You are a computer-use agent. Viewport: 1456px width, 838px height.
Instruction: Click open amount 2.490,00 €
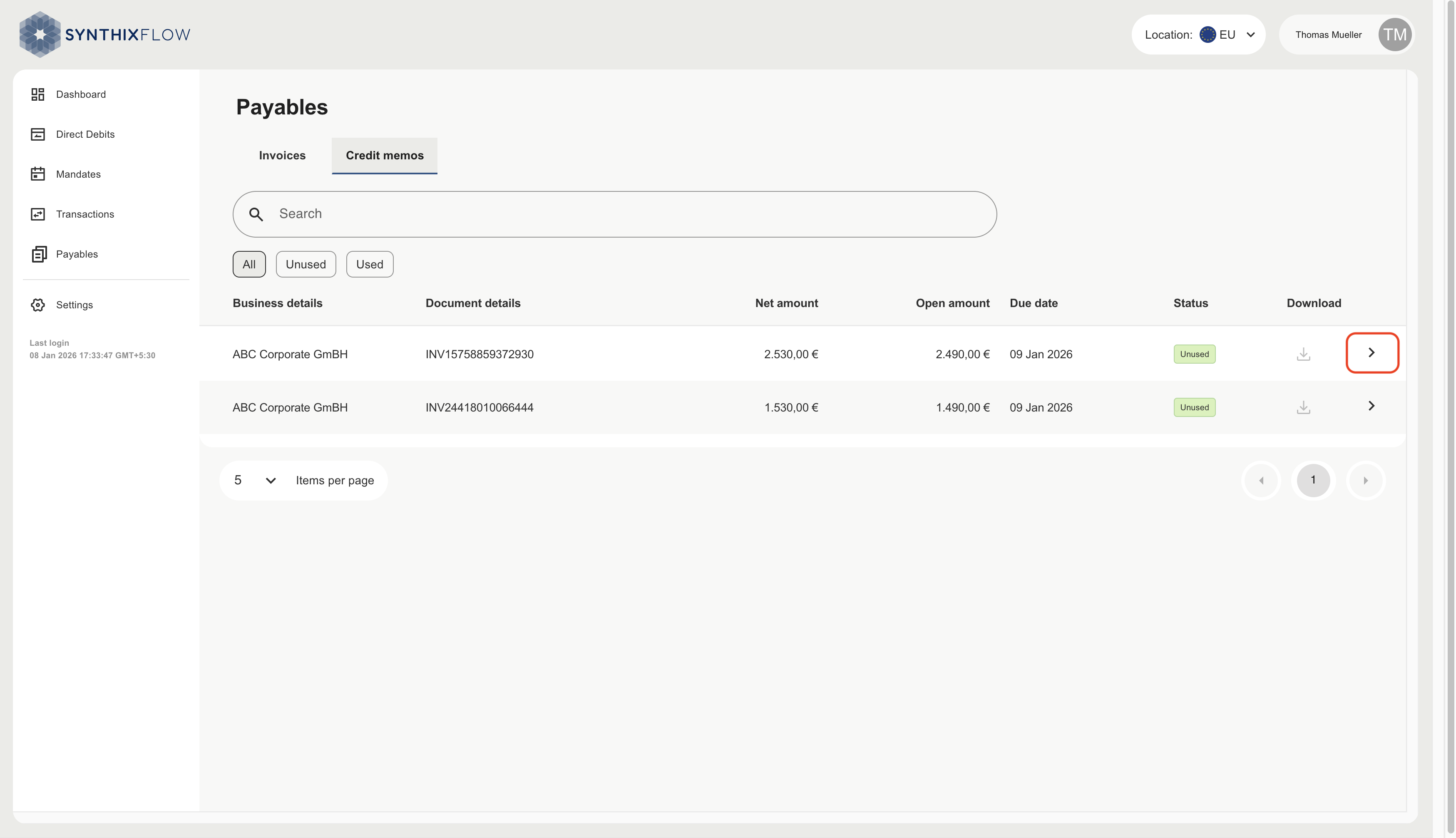(963, 355)
